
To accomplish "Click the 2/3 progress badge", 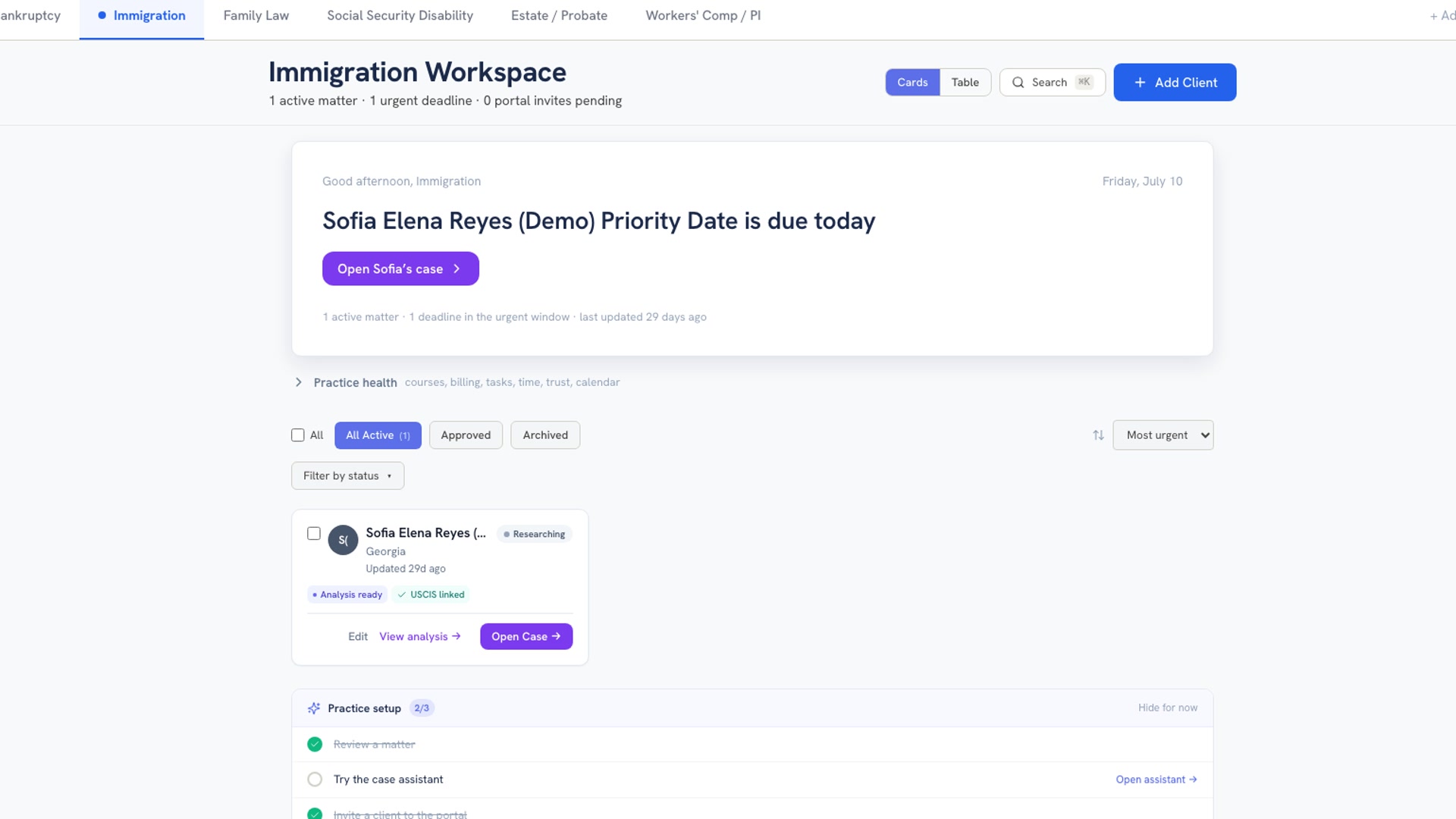I will point(422,708).
